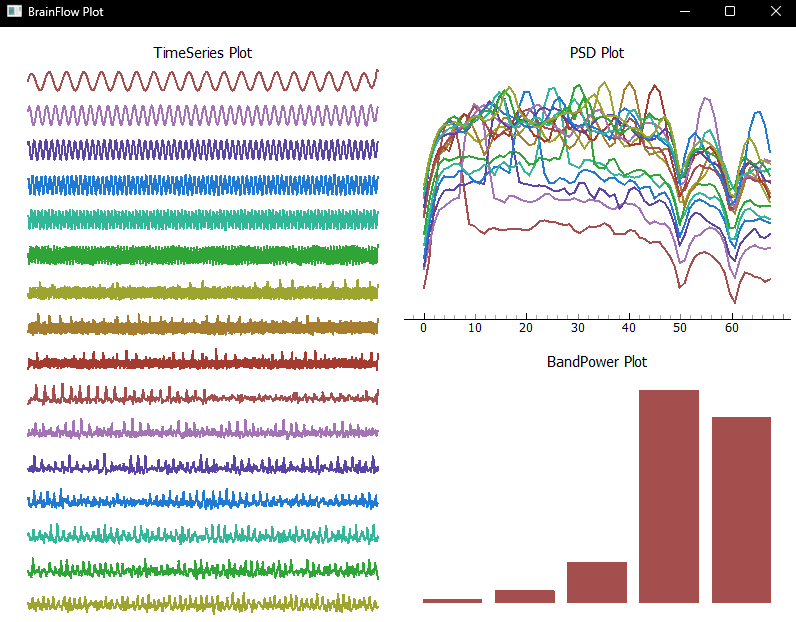
Task: Click the BrainFlow Plot window icon
Action: click(x=14, y=11)
